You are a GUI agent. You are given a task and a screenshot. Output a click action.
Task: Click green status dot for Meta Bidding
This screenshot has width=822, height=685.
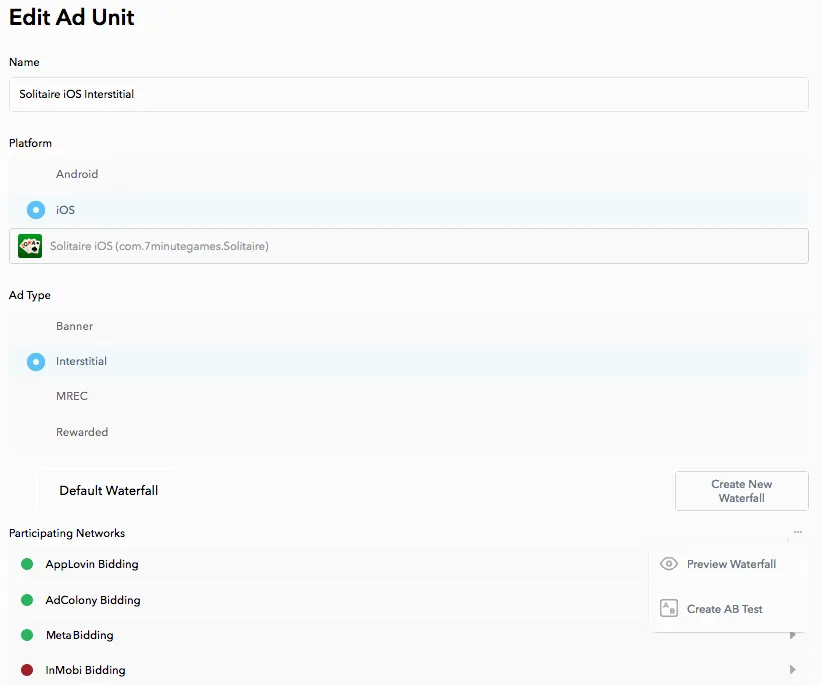point(27,635)
